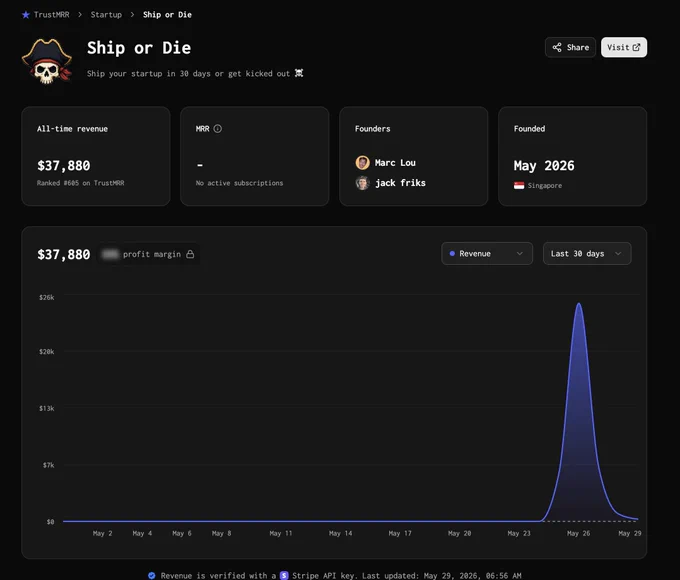The height and width of the screenshot is (580, 680).
Task: Click the All-time revenue $37,880 value
Action: (64, 165)
